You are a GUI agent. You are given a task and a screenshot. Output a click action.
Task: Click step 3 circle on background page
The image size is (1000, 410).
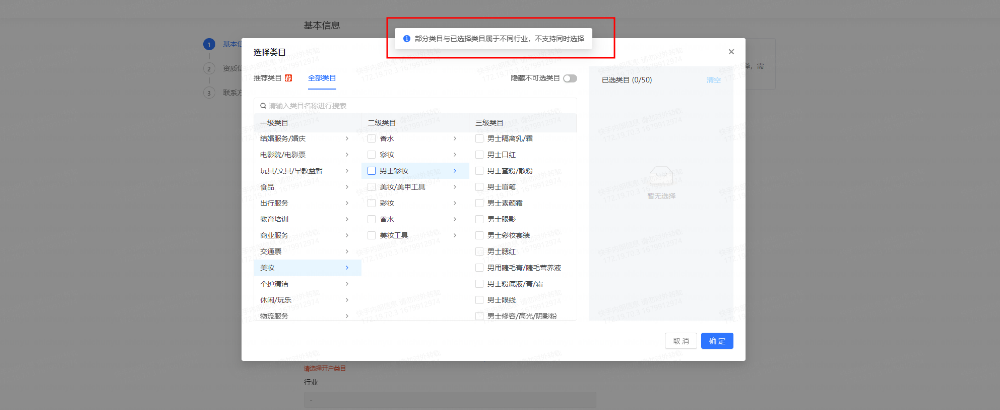click(209, 92)
